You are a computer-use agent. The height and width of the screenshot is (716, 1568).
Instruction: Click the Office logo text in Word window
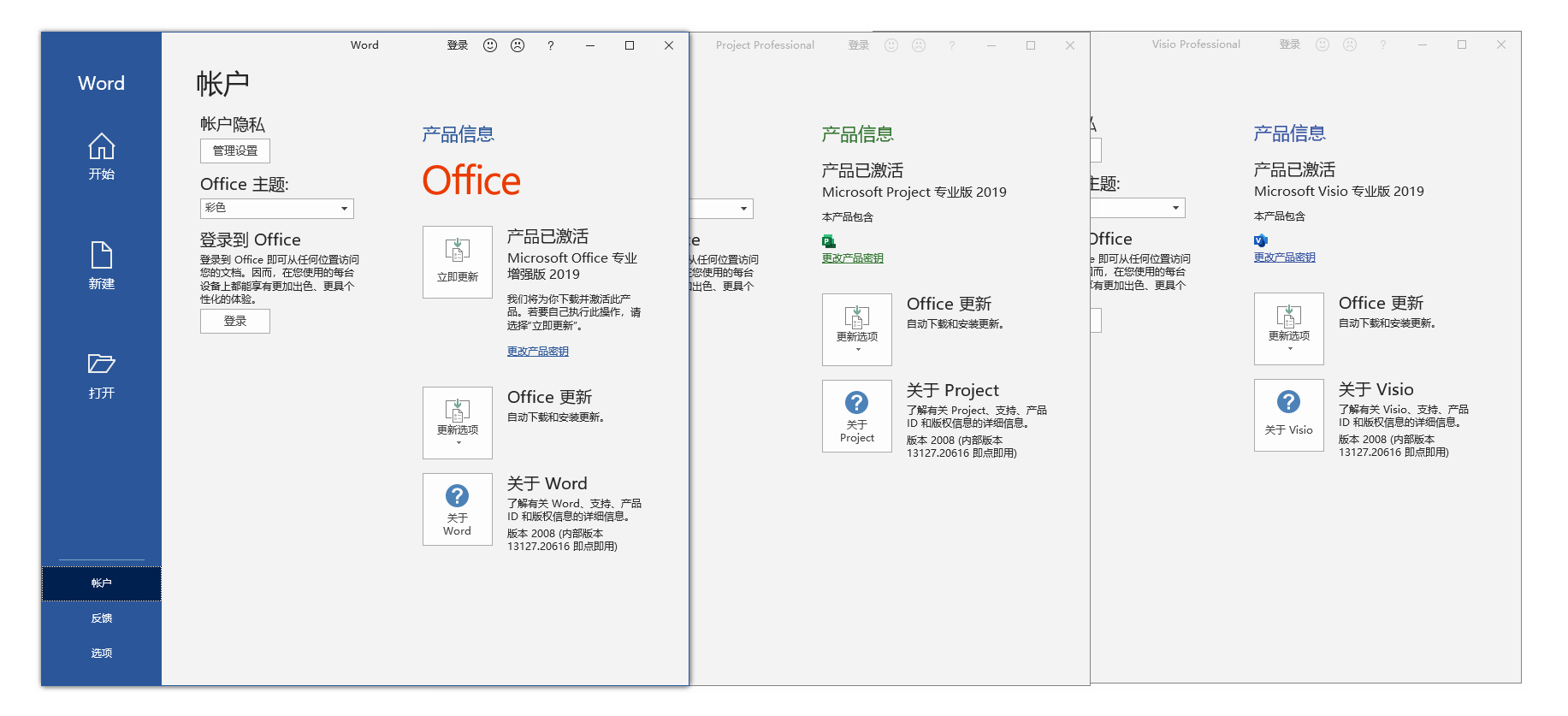point(471,180)
